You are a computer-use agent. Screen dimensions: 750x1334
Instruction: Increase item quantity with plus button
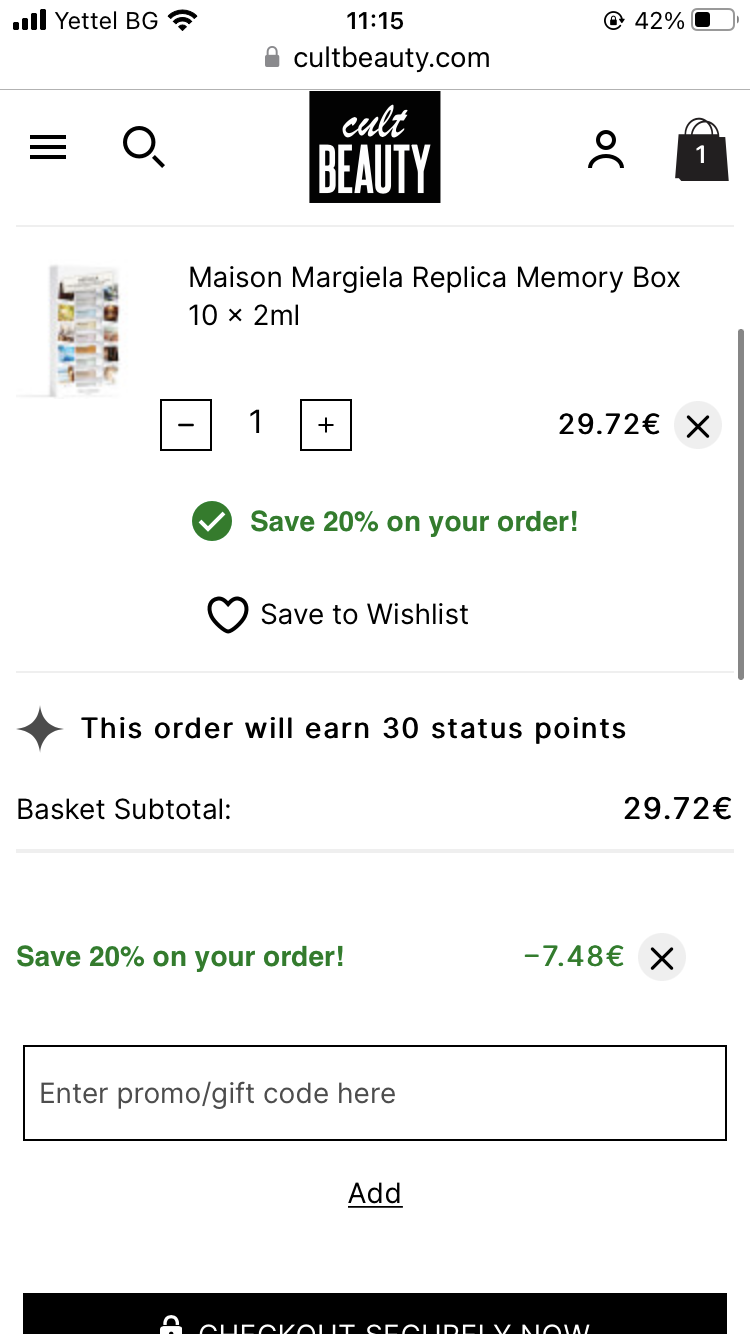(326, 425)
